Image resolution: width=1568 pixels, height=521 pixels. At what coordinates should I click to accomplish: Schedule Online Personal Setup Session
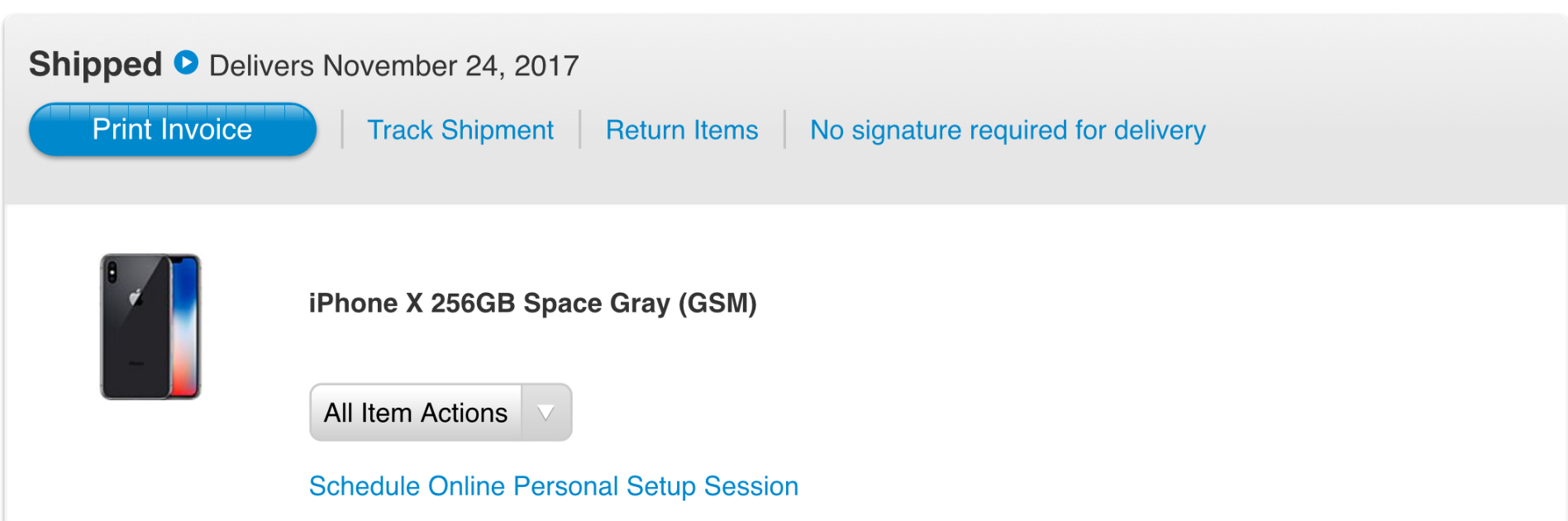(554, 486)
